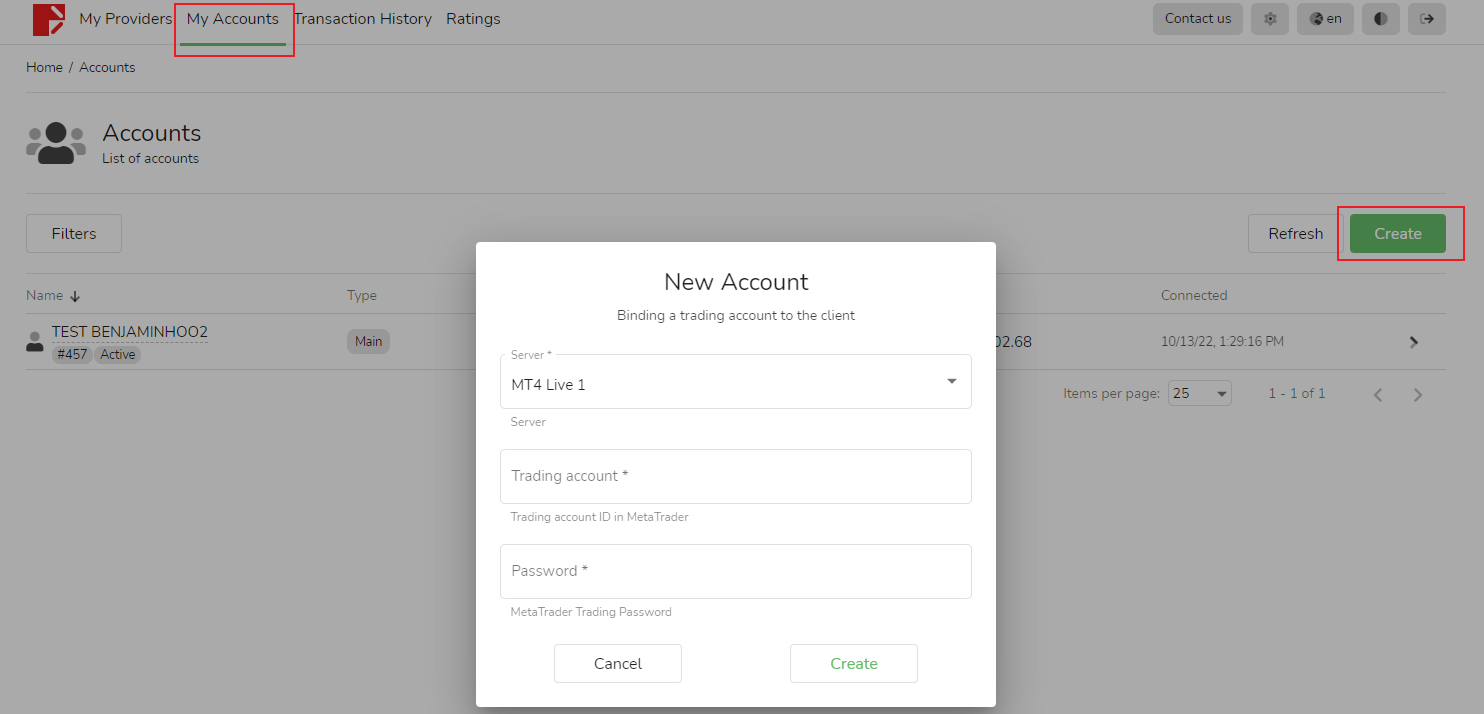Focus the Password input field
This screenshot has width=1484, height=714.
735,572
